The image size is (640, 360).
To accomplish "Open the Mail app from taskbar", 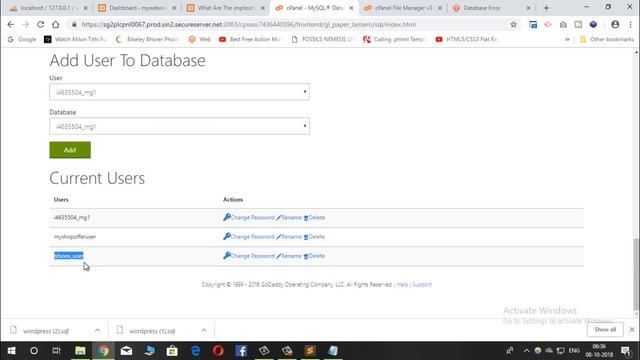I will (x=126, y=351).
